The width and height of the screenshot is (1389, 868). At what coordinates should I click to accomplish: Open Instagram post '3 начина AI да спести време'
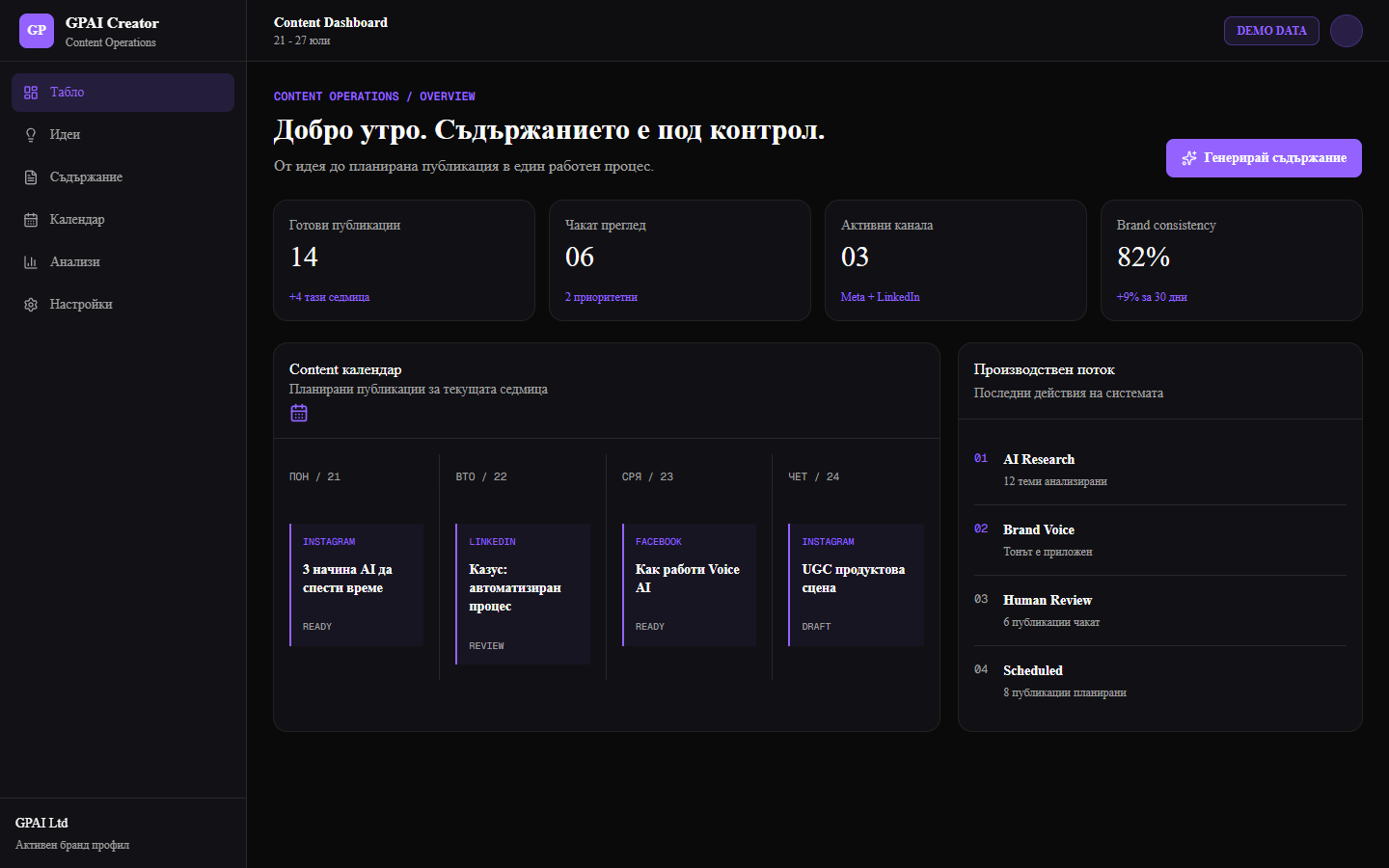click(357, 584)
